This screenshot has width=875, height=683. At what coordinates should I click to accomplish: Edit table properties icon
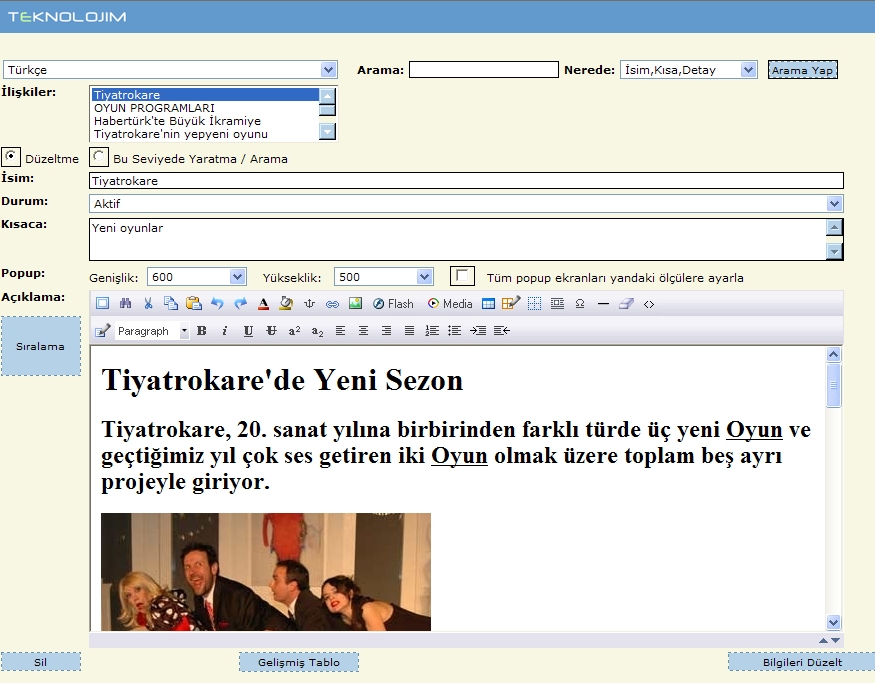[x=511, y=303]
